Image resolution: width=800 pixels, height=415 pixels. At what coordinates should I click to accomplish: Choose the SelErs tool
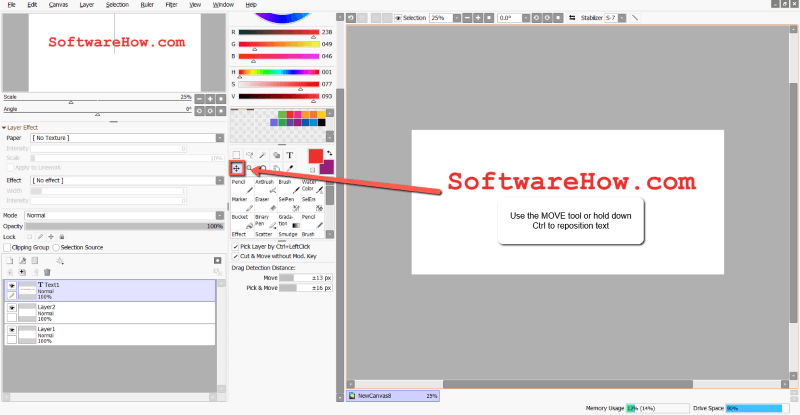click(312, 204)
